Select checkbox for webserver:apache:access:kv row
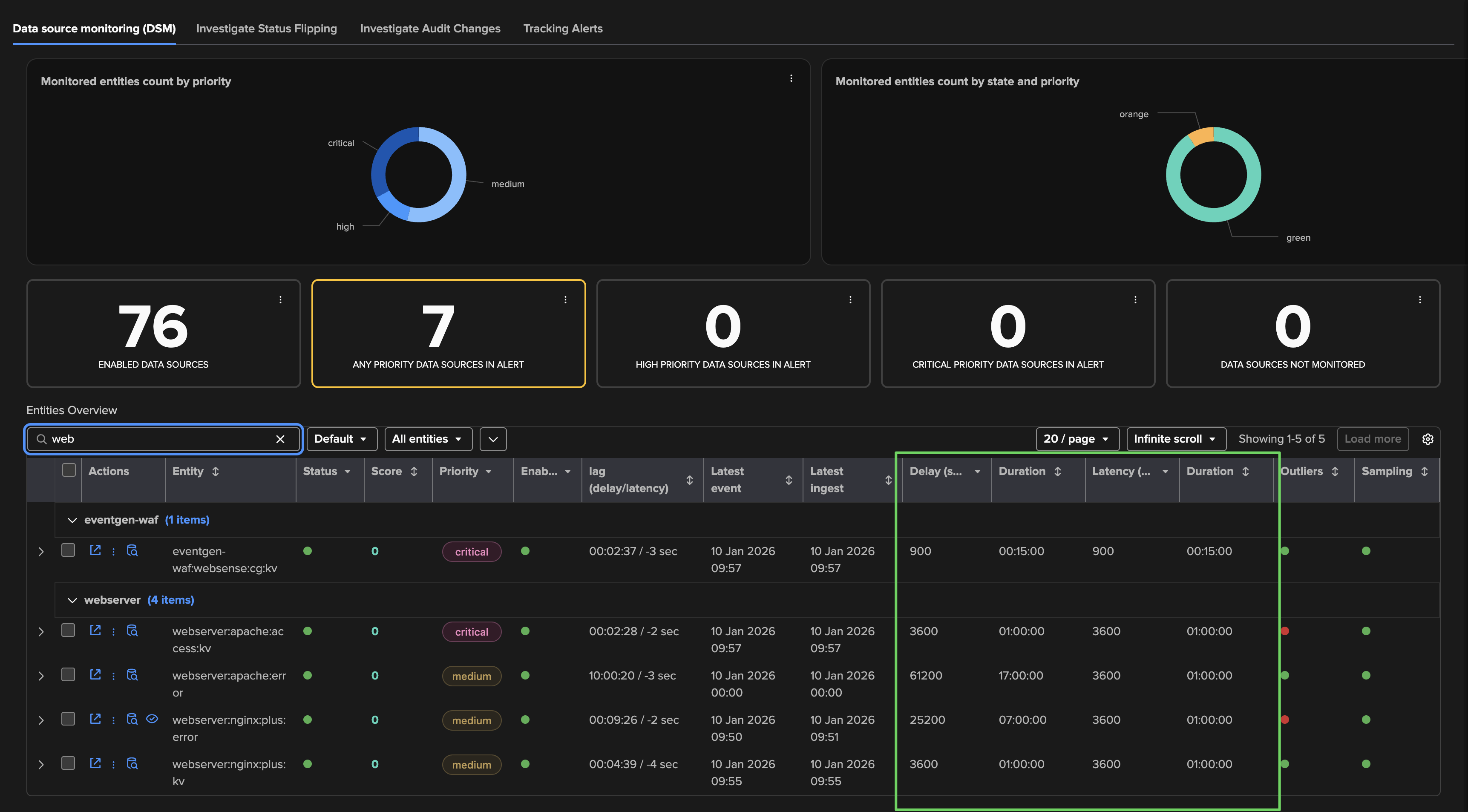The height and width of the screenshot is (812, 1468). coord(69,630)
